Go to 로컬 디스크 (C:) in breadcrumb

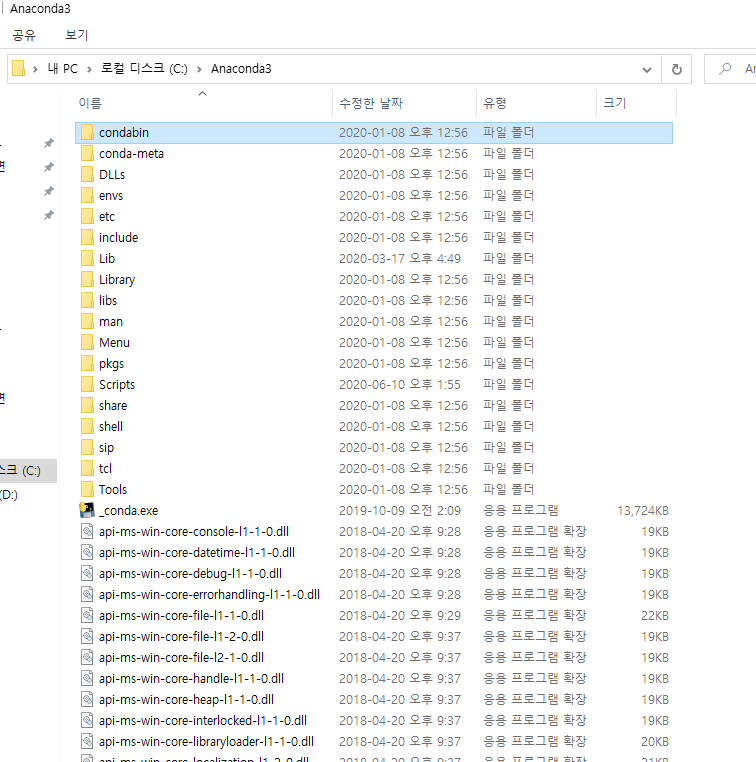tap(144, 69)
